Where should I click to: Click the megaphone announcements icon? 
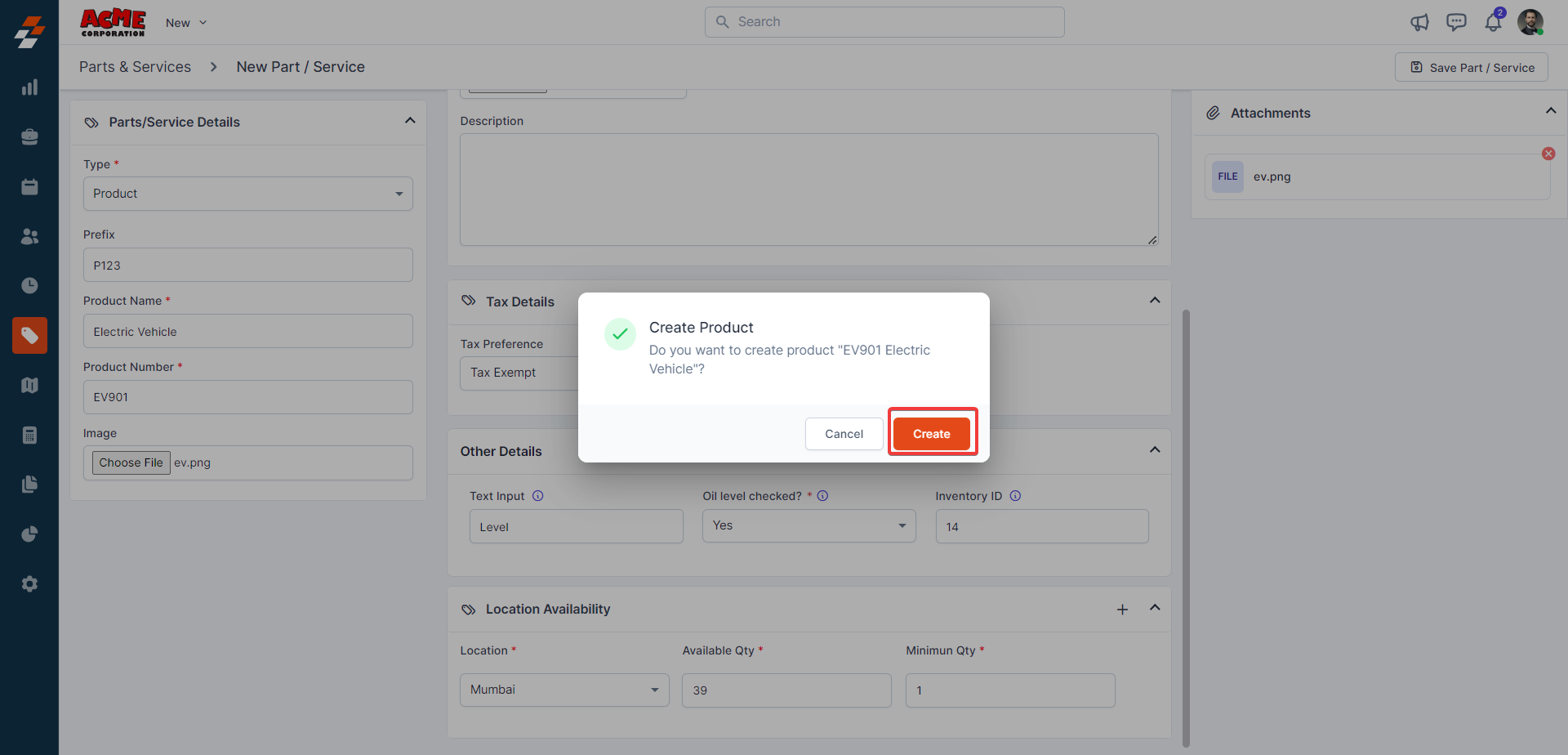[1419, 22]
